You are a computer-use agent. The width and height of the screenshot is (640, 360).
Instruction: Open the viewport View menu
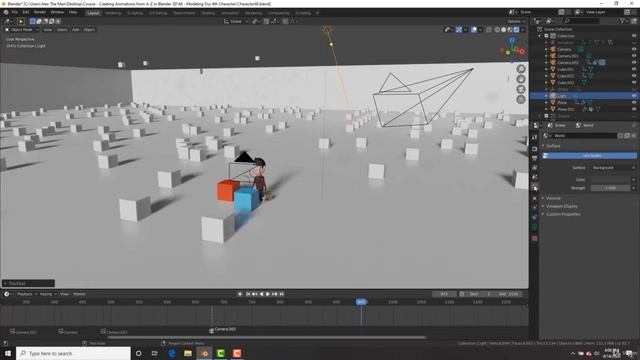(48, 30)
